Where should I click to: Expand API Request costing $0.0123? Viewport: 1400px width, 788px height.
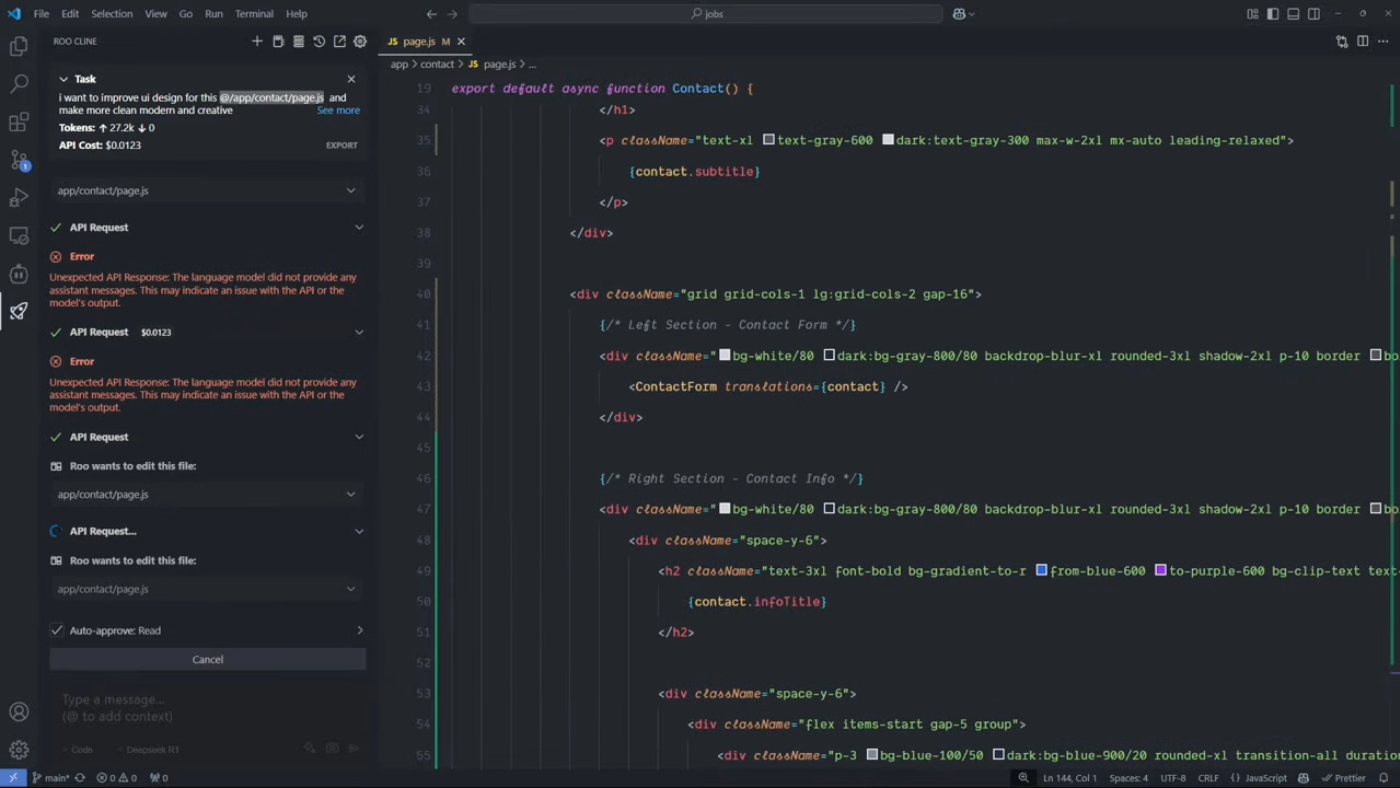359,332
